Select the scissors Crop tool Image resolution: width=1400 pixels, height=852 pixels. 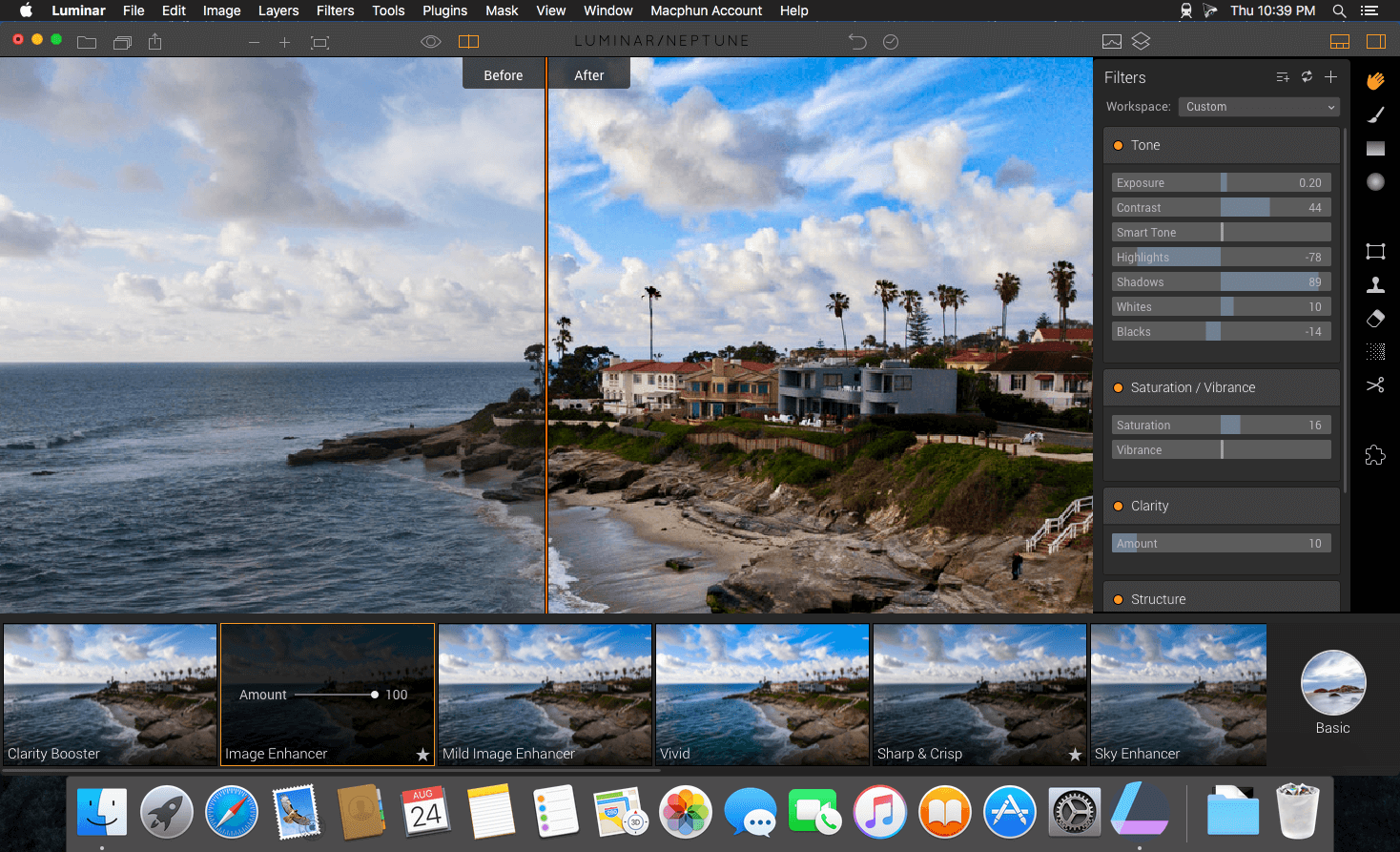[x=1375, y=385]
